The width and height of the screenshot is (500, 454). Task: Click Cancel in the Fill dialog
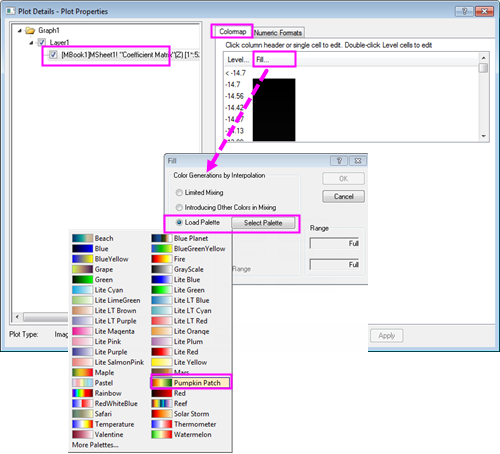click(x=343, y=196)
